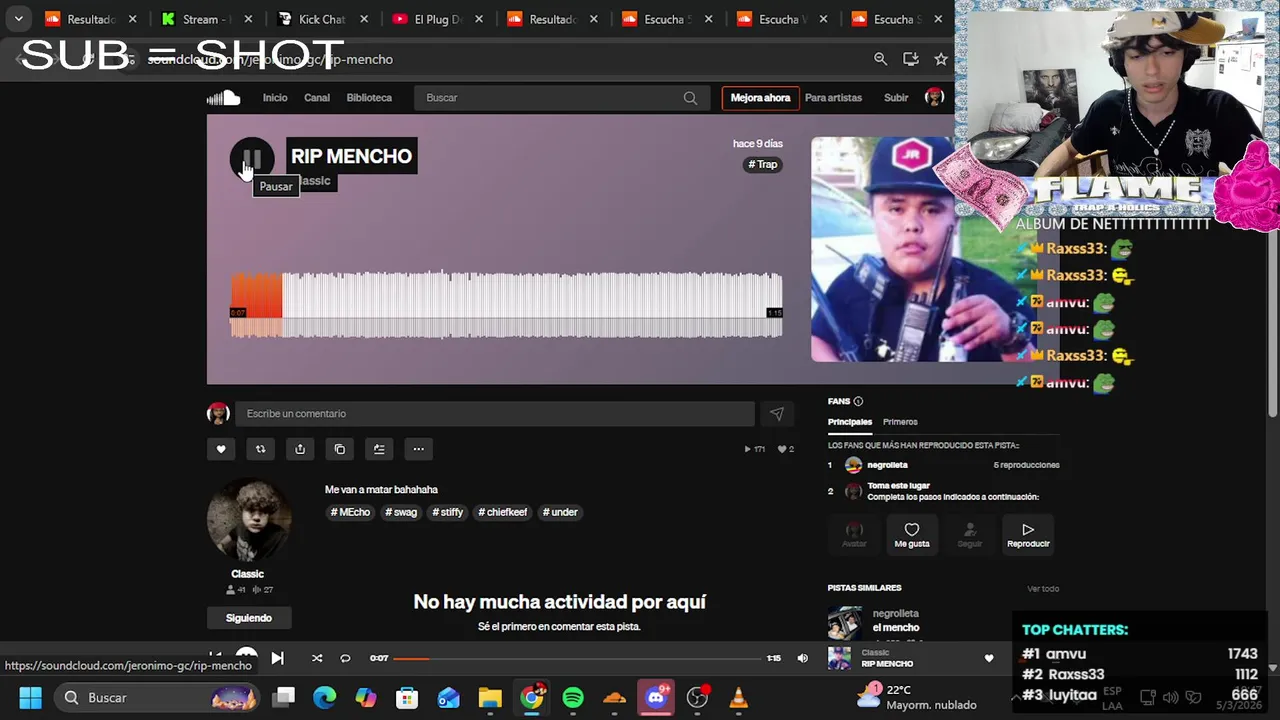Open similar track el mencho

click(896, 628)
